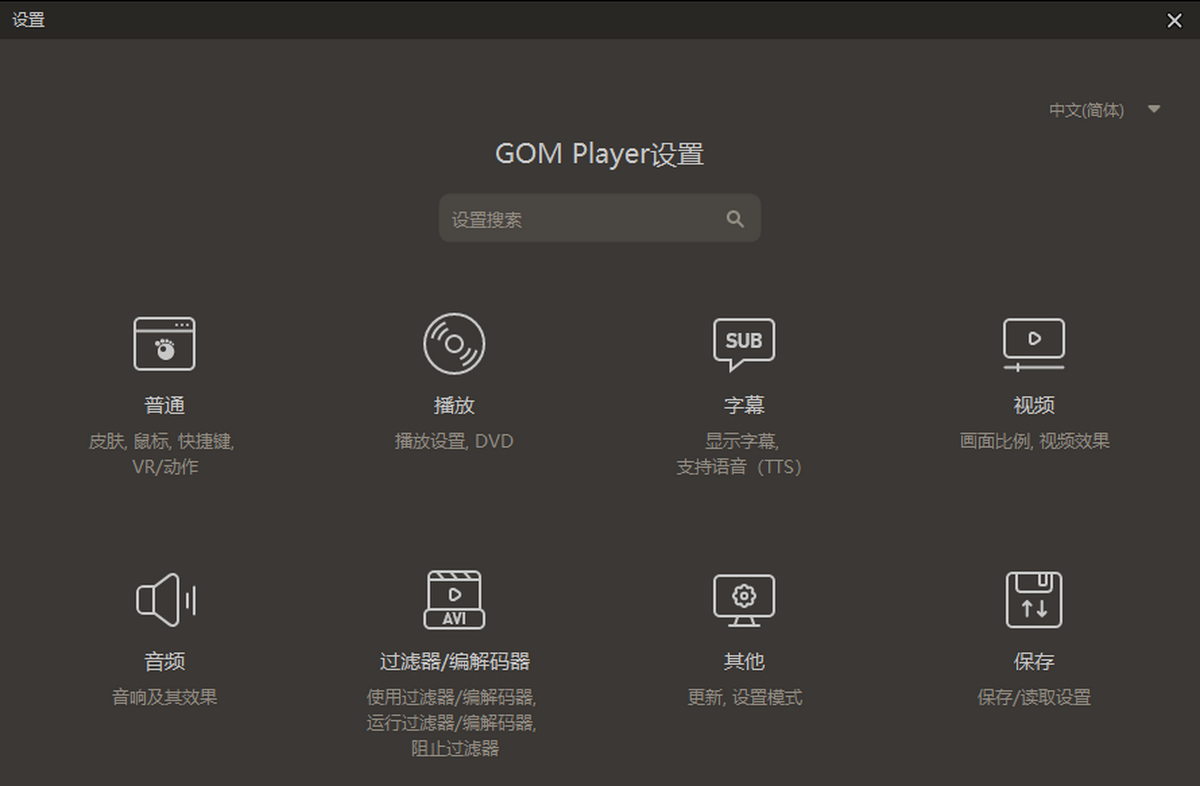Open the 其他 gear monitor icon
Image resolution: width=1200 pixels, height=786 pixels.
[x=743, y=599]
